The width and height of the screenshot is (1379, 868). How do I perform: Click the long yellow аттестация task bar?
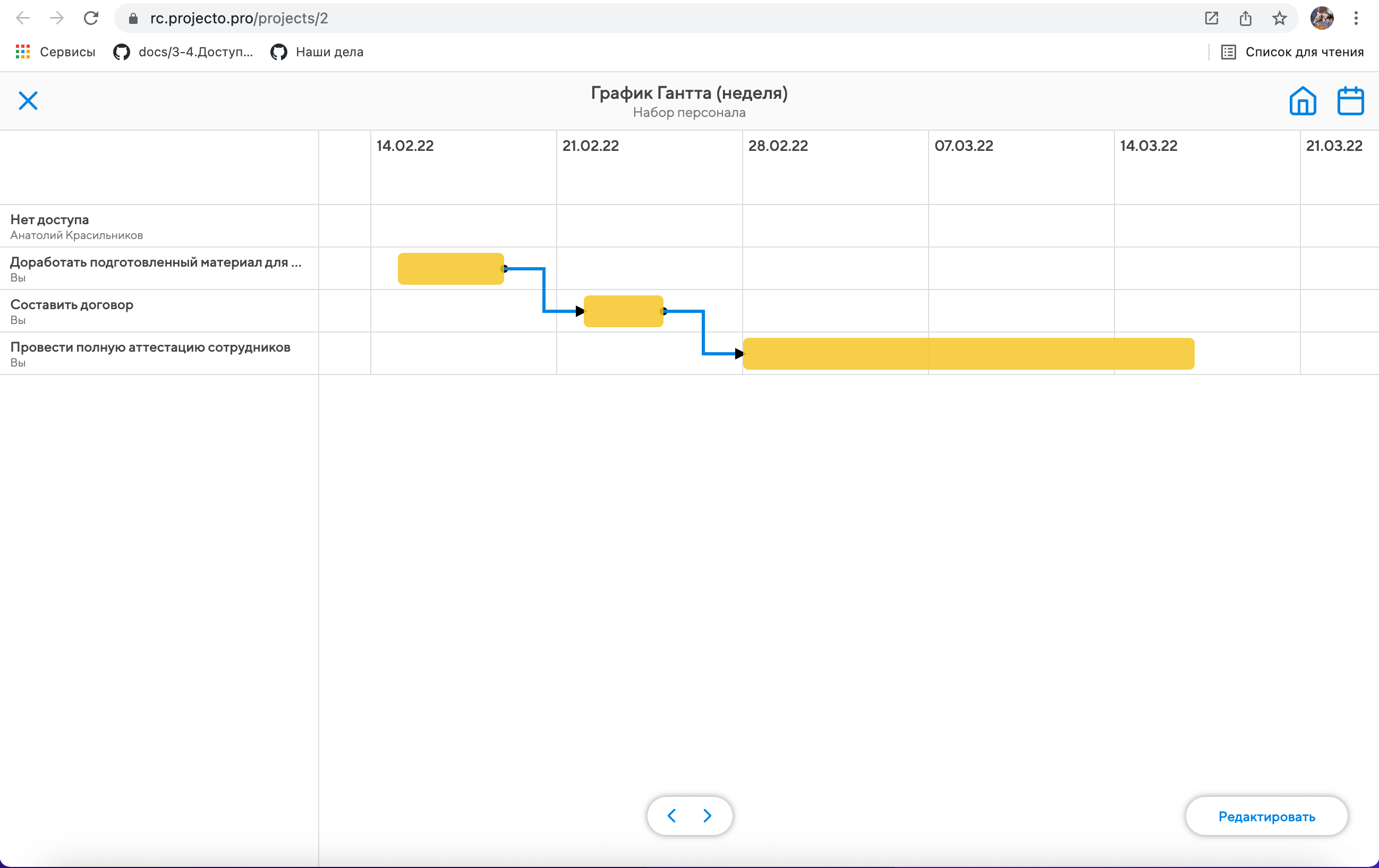(968, 354)
